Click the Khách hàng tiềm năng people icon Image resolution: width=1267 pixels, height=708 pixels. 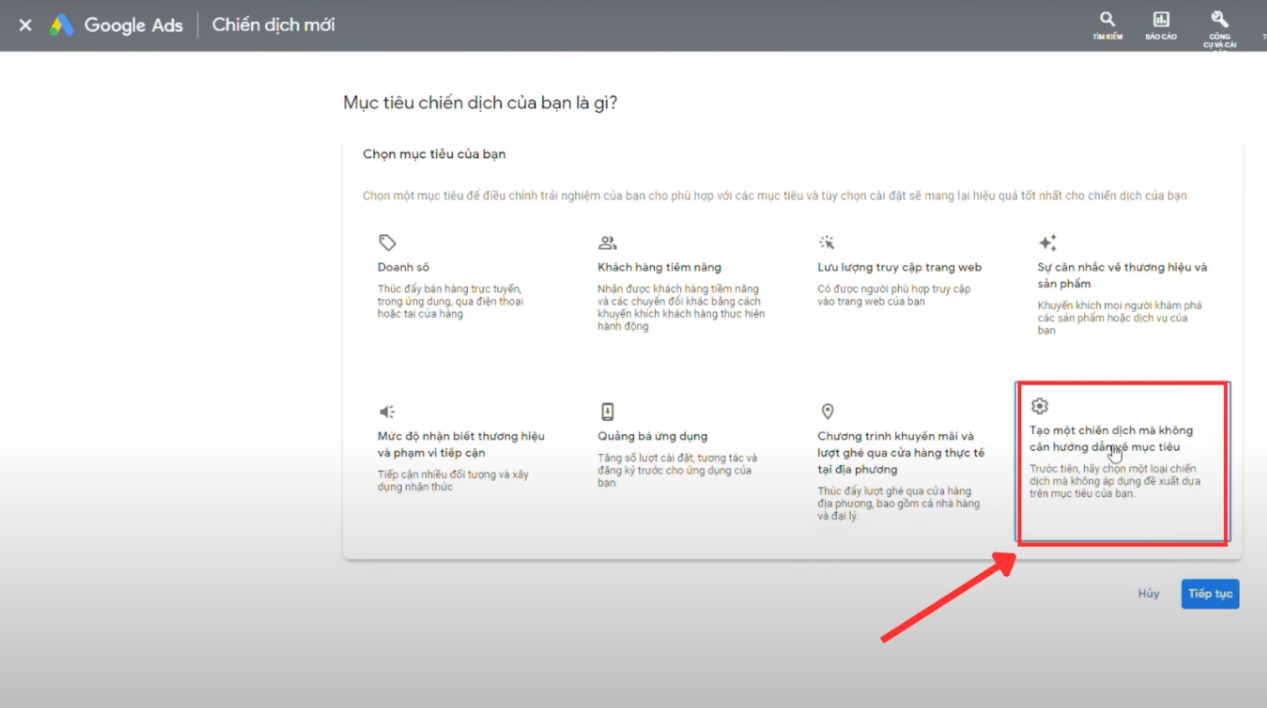(607, 243)
